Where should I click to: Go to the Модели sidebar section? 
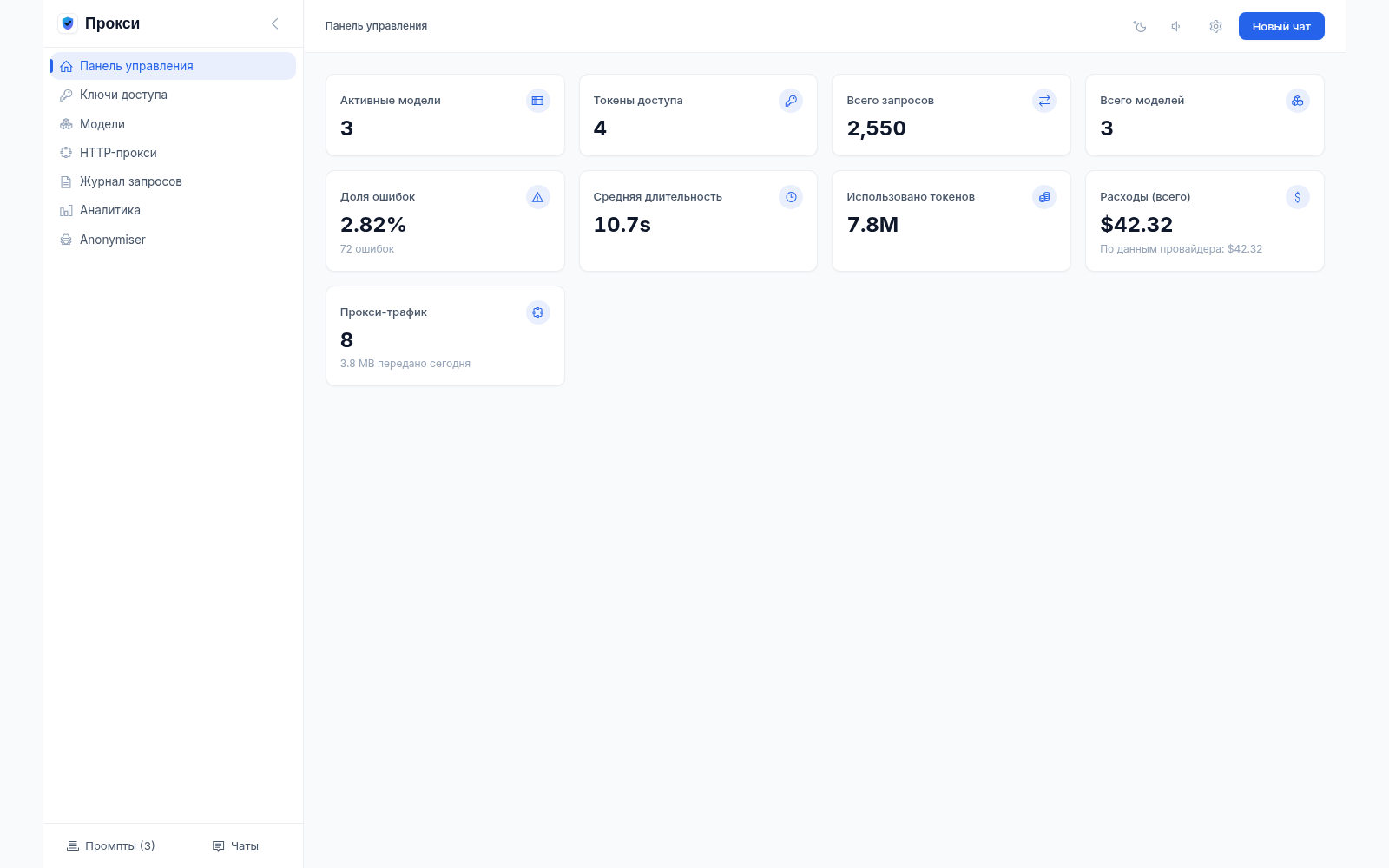pyautogui.click(x=173, y=124)
